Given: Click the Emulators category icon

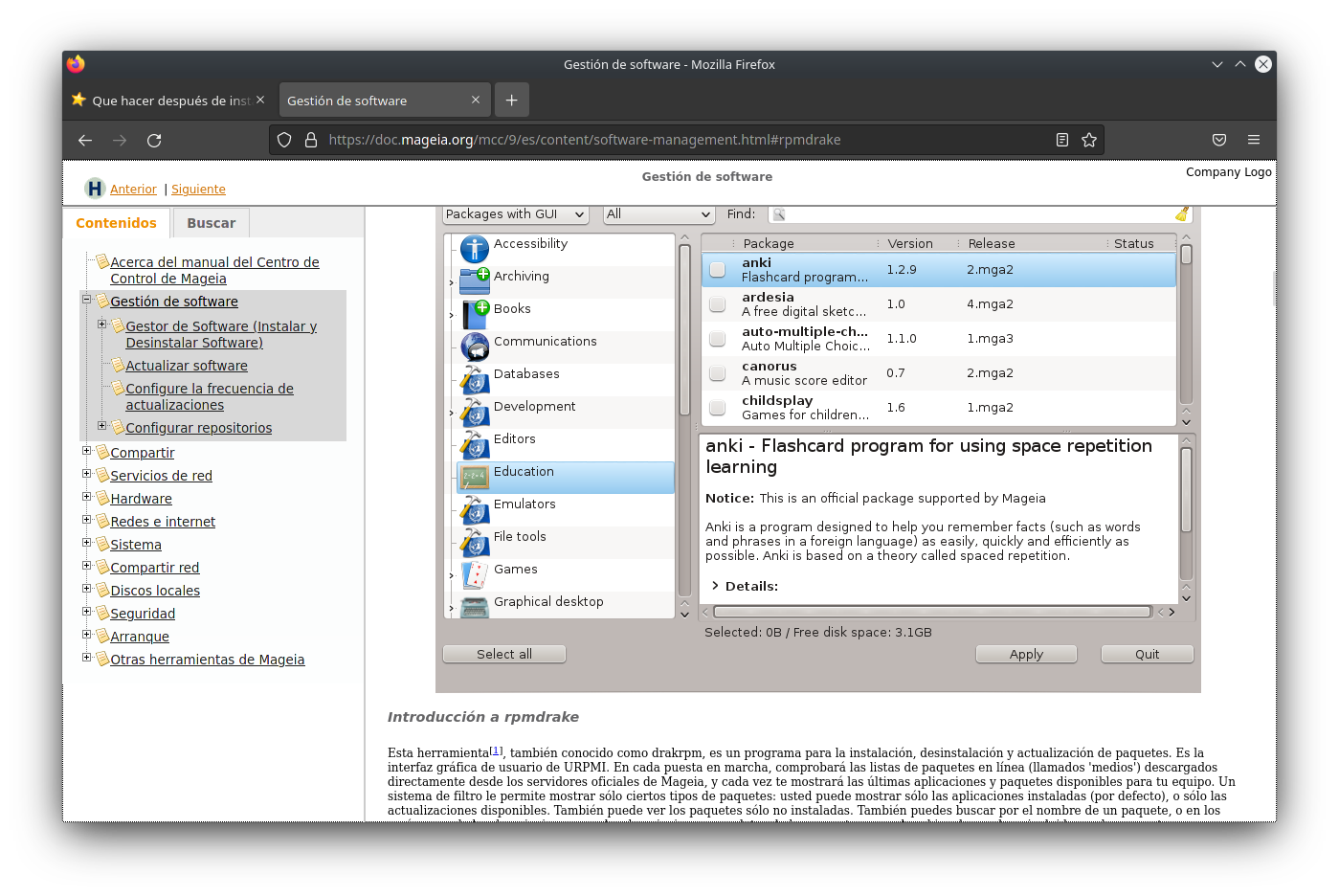Looking at the screenshot, I should coord(475,508).
